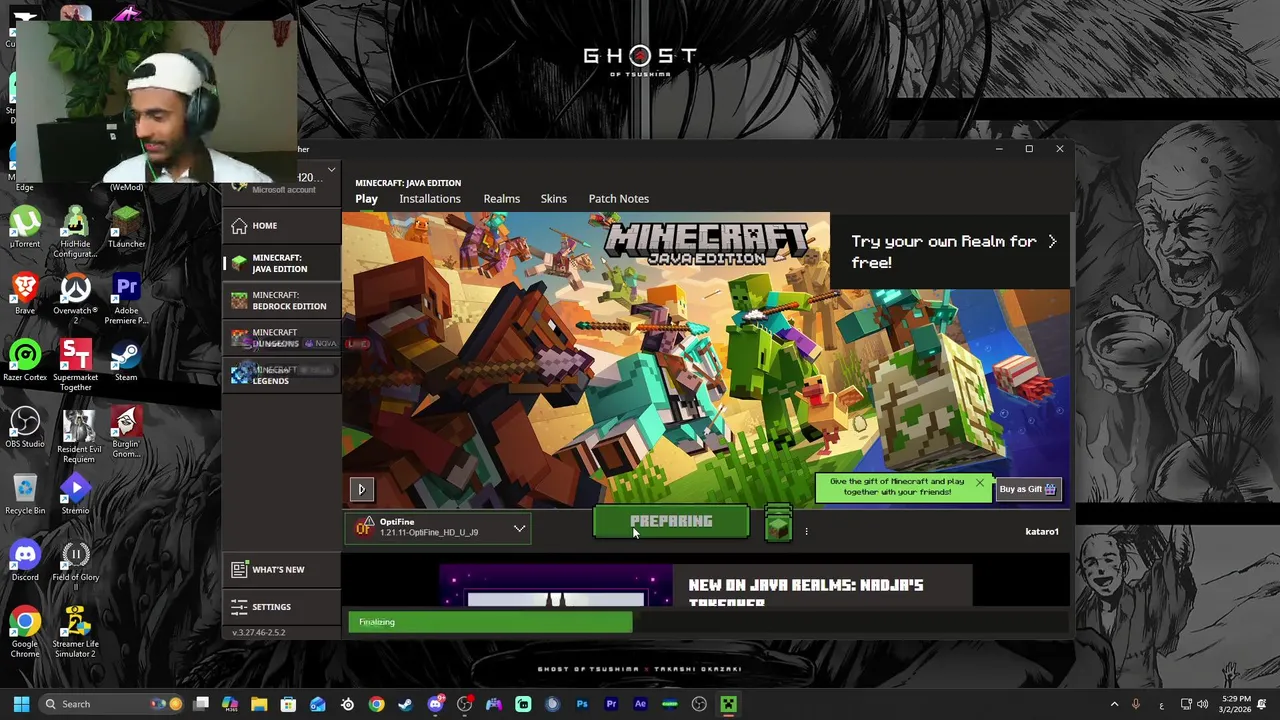Screen dimensions: 1280x720
Task: Click the banner play arrow icon
Action: [x=361, y=489]
